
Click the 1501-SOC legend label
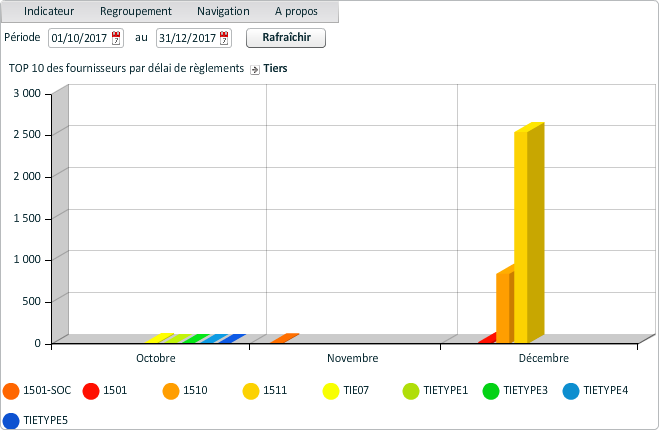pyautogui.click(x=47, y=390)
